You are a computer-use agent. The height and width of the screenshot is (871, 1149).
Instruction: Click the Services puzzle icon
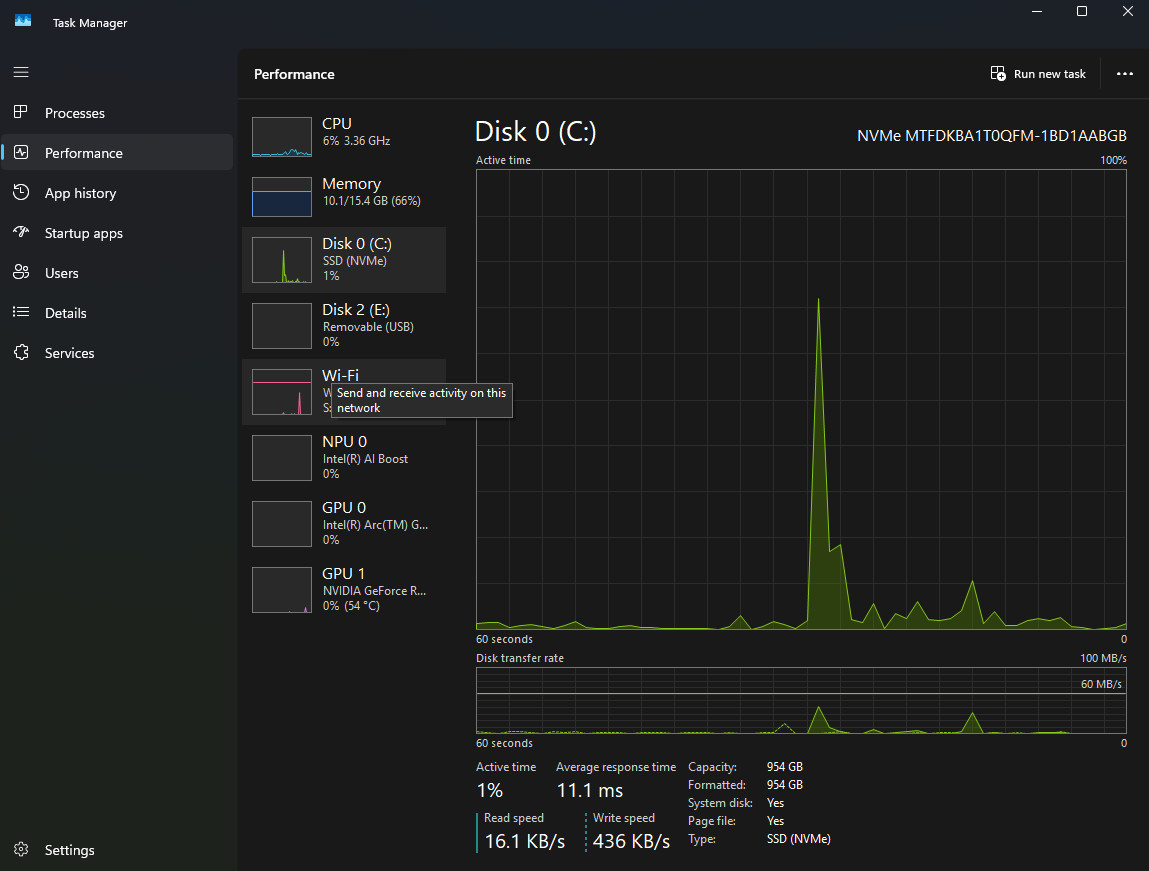pyautogui.click(x=21, y=352)
